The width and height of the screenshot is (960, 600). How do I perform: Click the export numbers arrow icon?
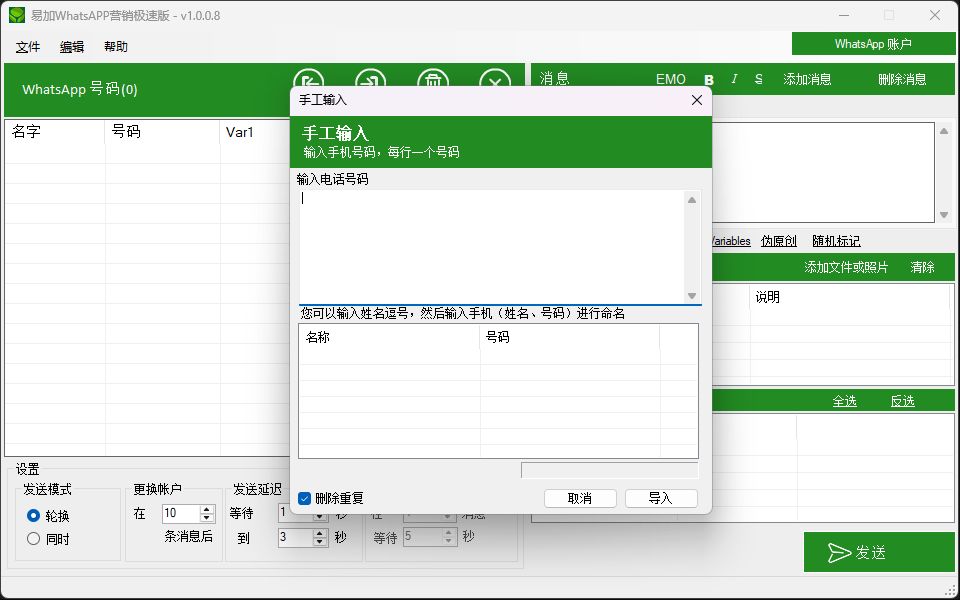tap(370, 80)
